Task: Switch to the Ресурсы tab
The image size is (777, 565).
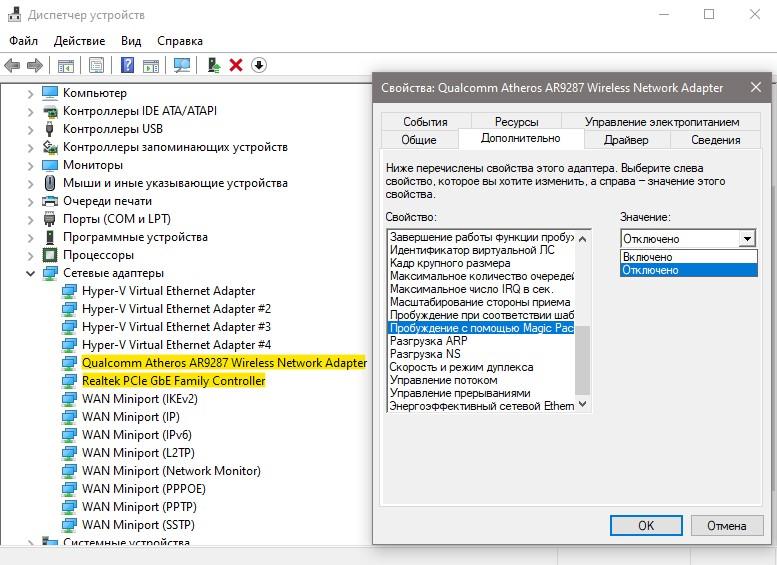Action: tap(516, 121)
